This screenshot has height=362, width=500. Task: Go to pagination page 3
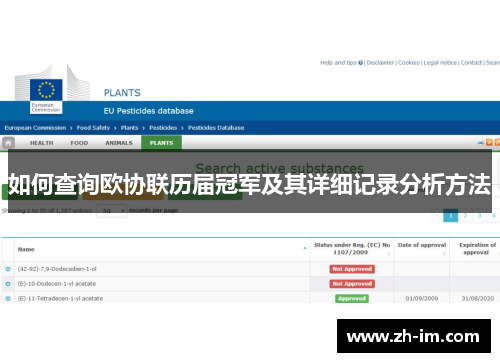pos(480,216)
